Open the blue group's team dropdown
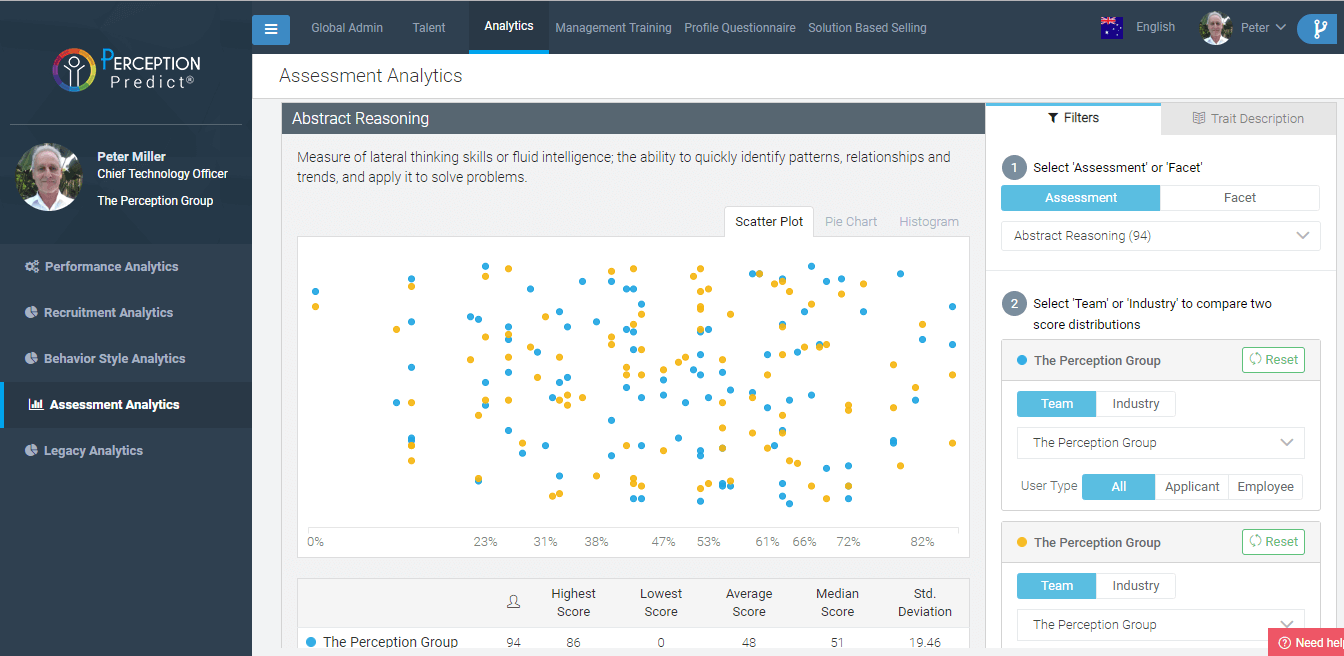The image size is (1344, 656). point(1161,443)
